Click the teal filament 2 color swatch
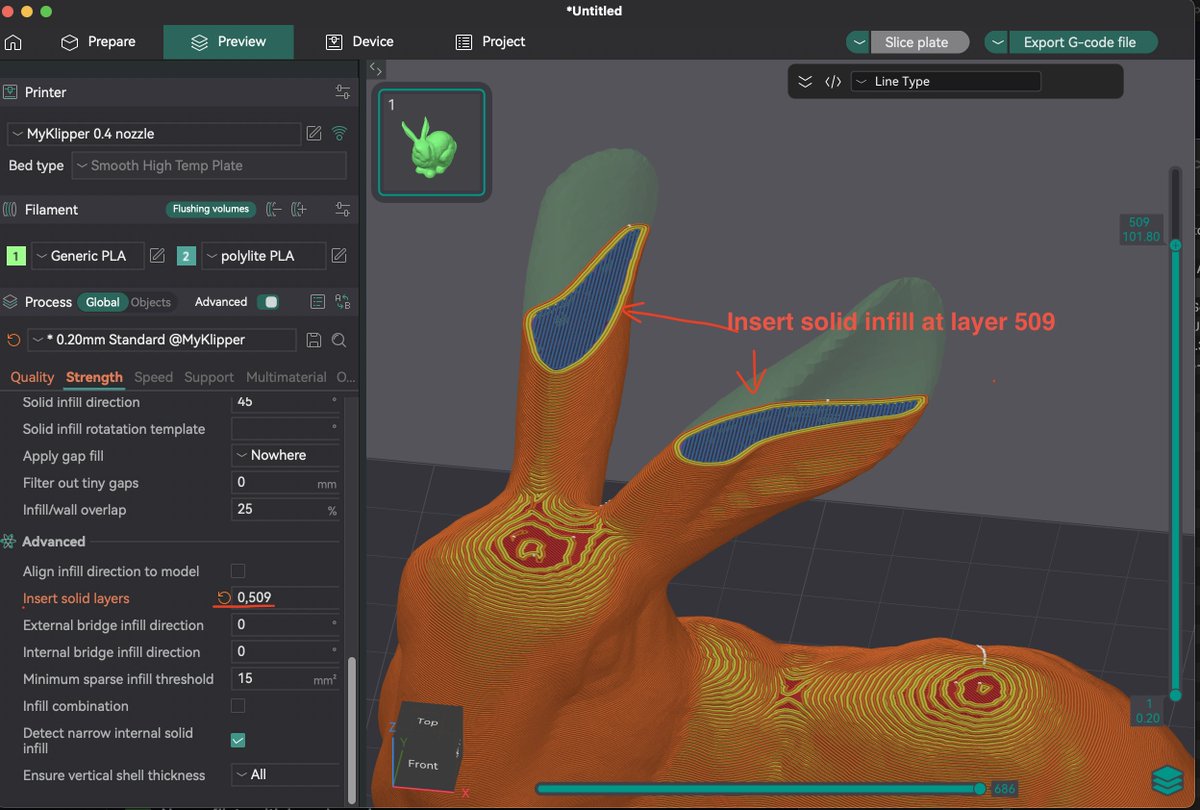 coord(186,256)
